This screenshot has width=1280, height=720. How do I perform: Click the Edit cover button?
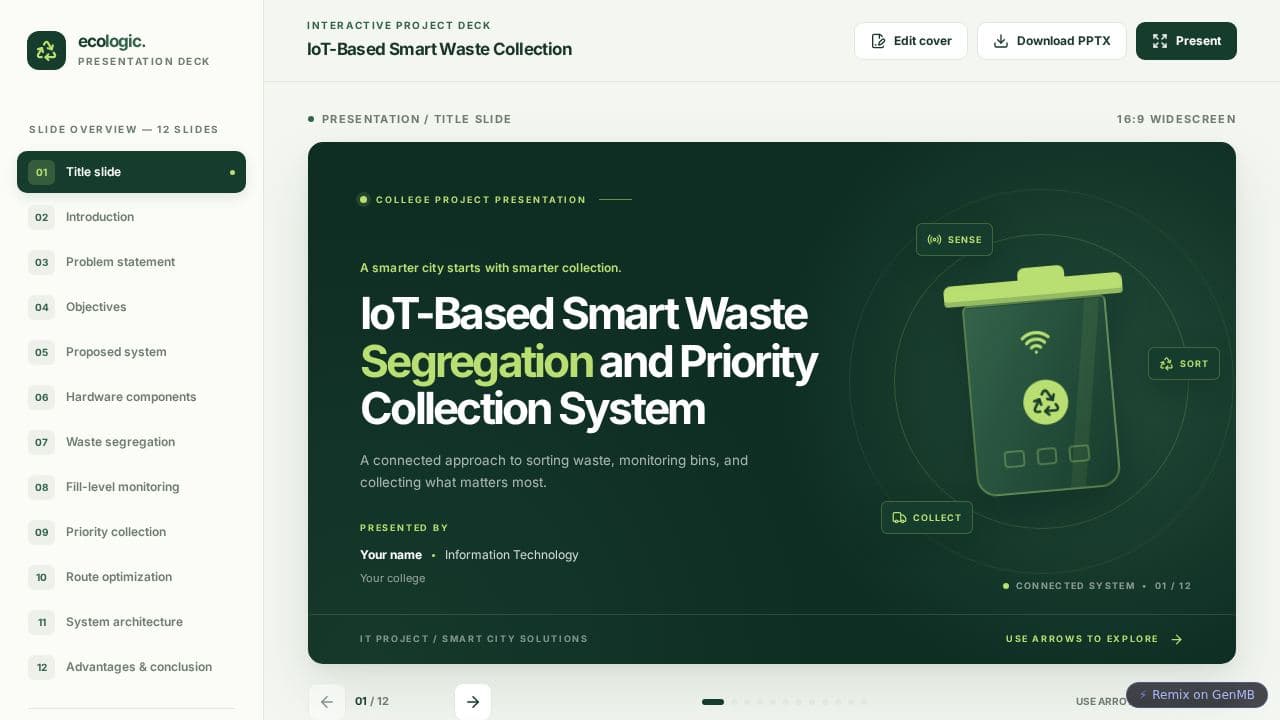click(911, 41)
